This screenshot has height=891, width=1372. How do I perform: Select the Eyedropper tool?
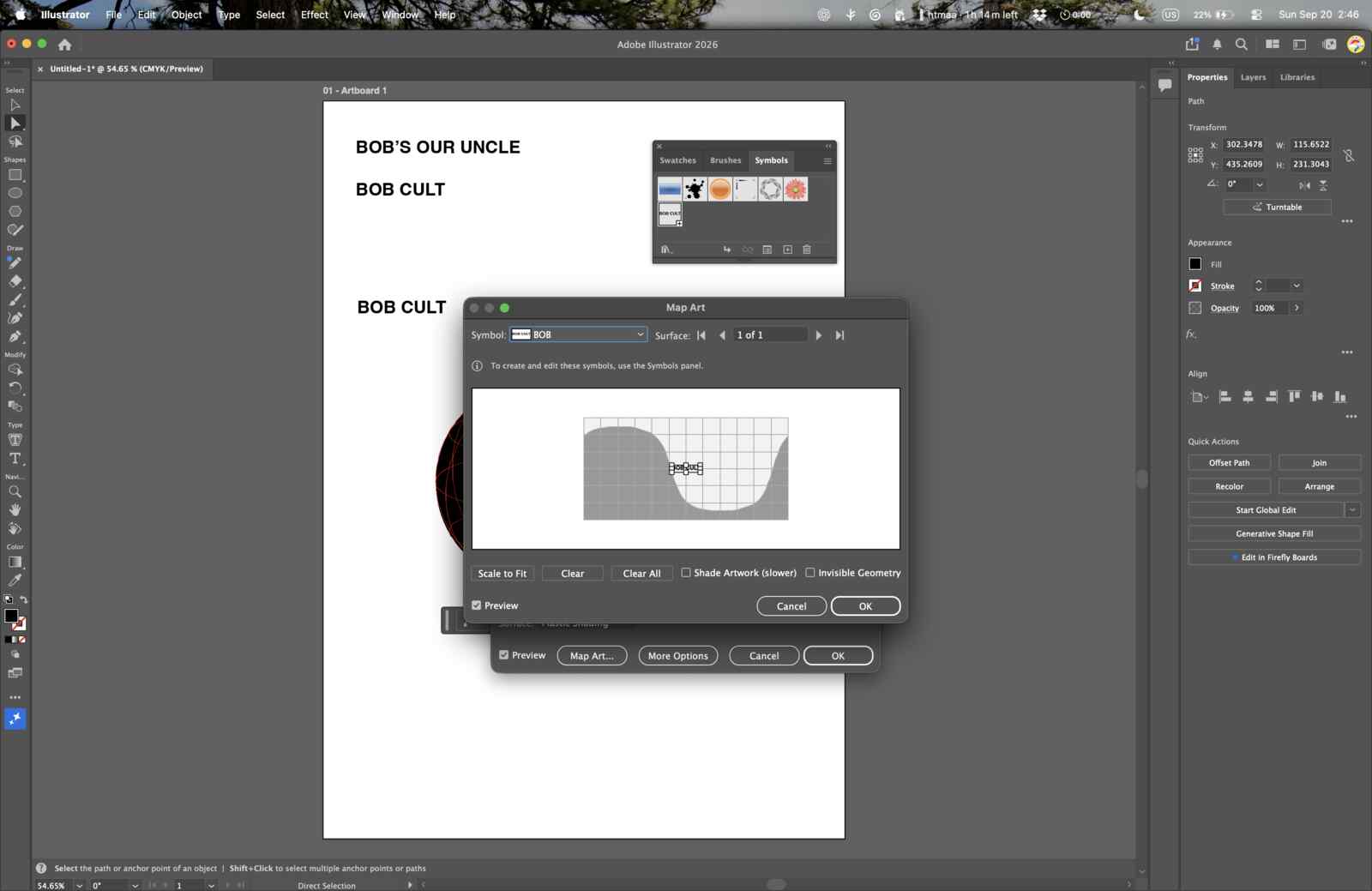coord(15,581)
